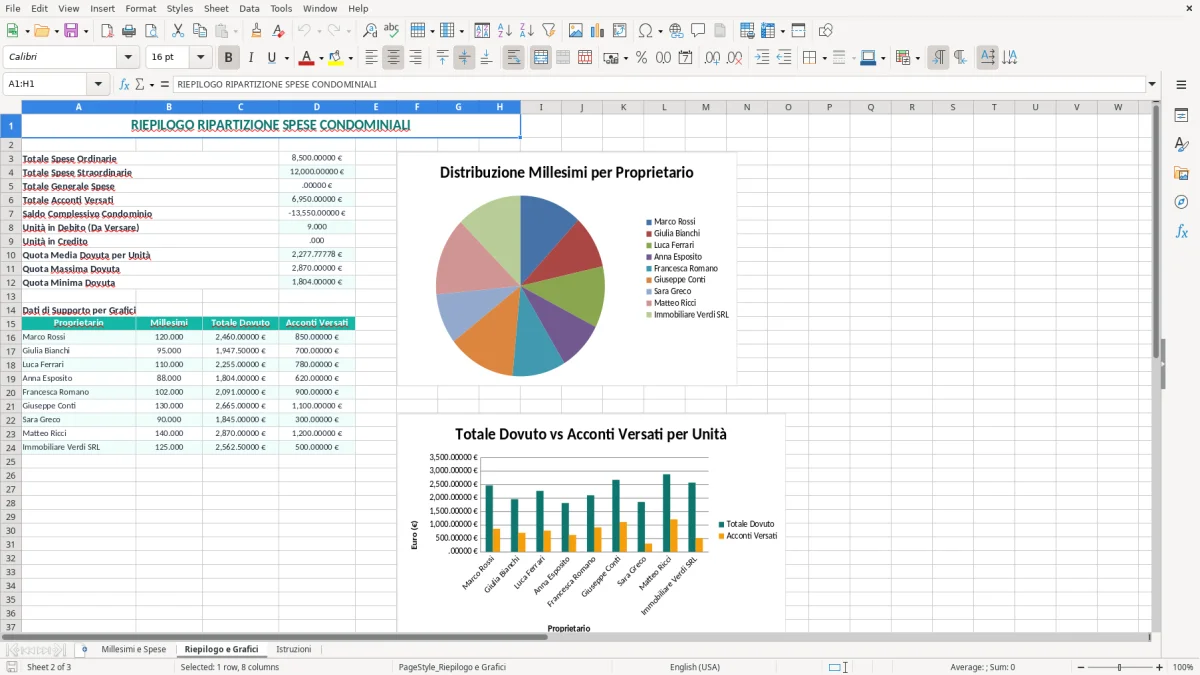1200x675 pixels.
Task: Open Find & Replace
Action: 370,31
